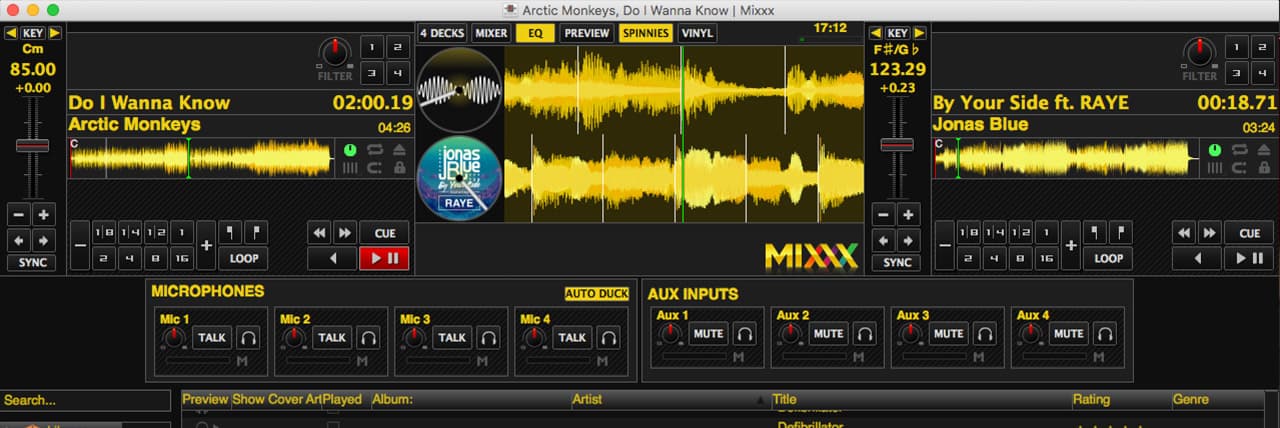
Task: Raise the right deck key with right arrow
Action: tap(919, 33)
